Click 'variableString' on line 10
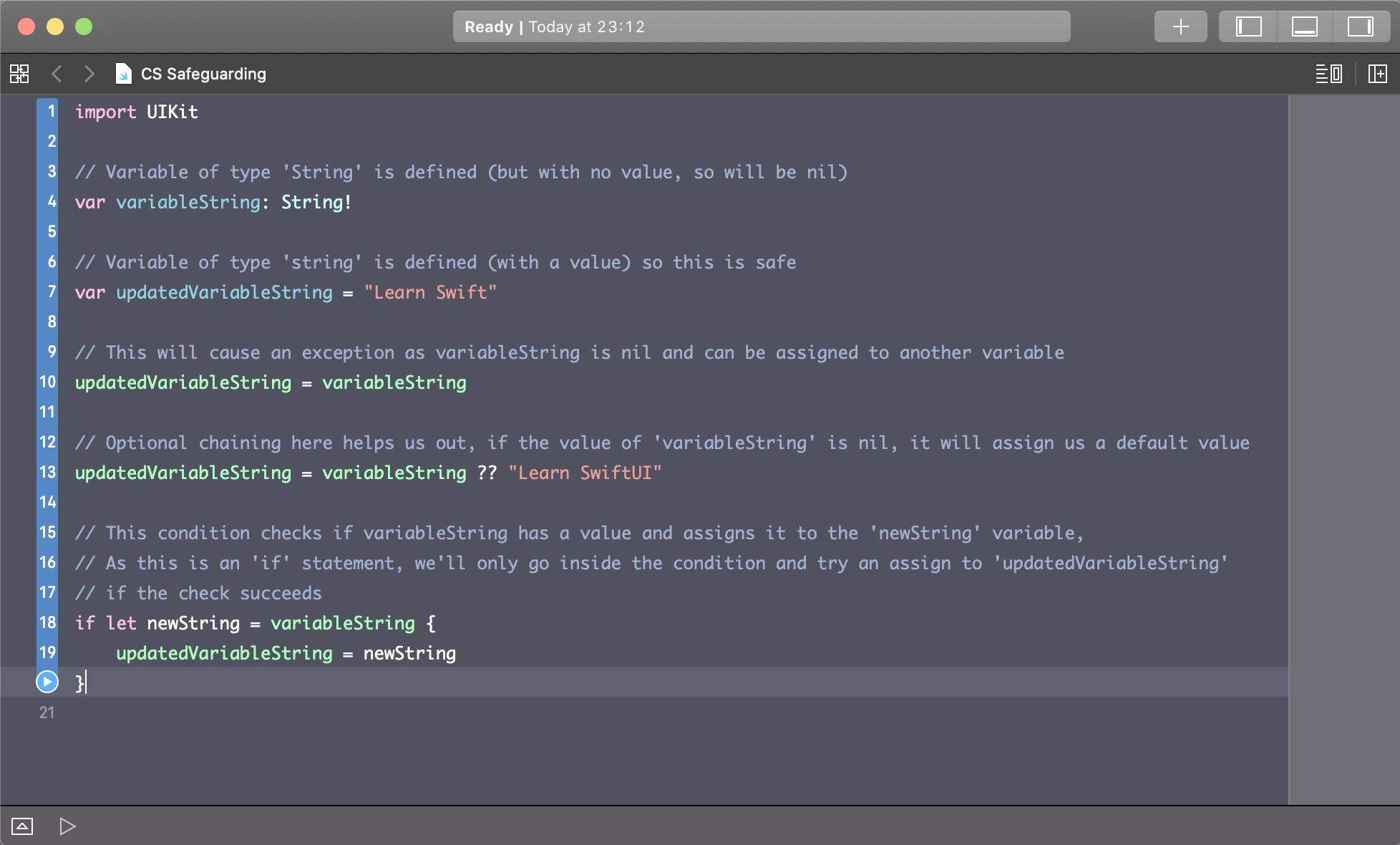This screenshot has width=1400, height=845. [394, 383]
